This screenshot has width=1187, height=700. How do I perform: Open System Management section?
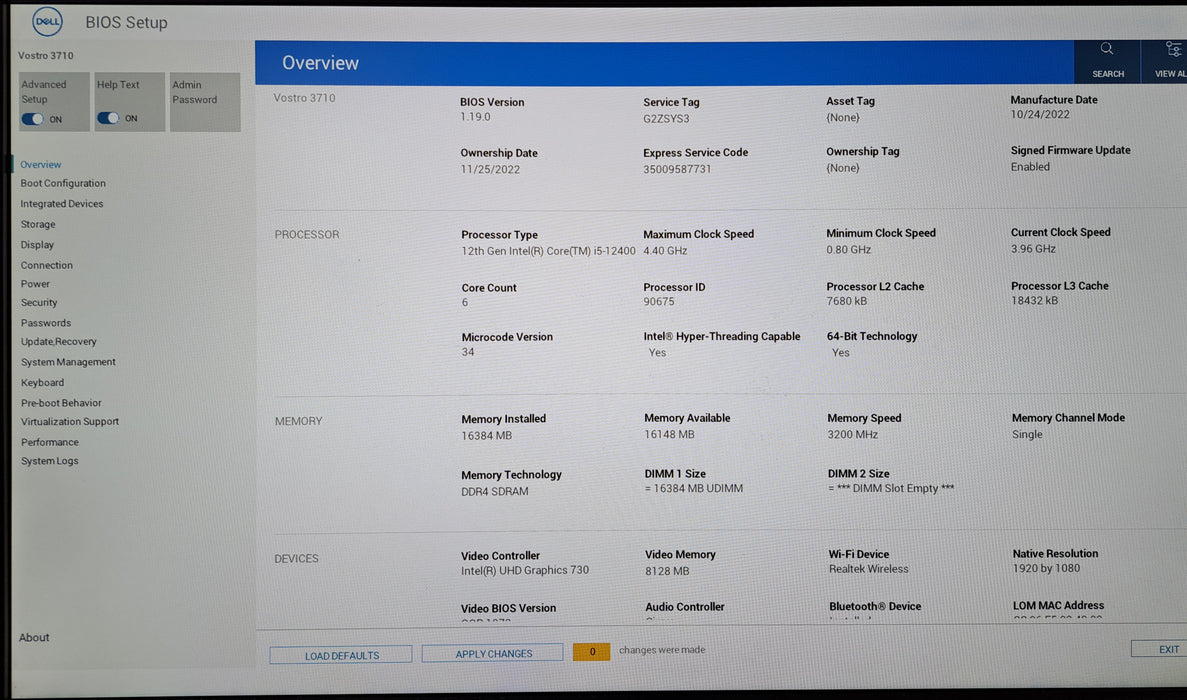(68, 362)
